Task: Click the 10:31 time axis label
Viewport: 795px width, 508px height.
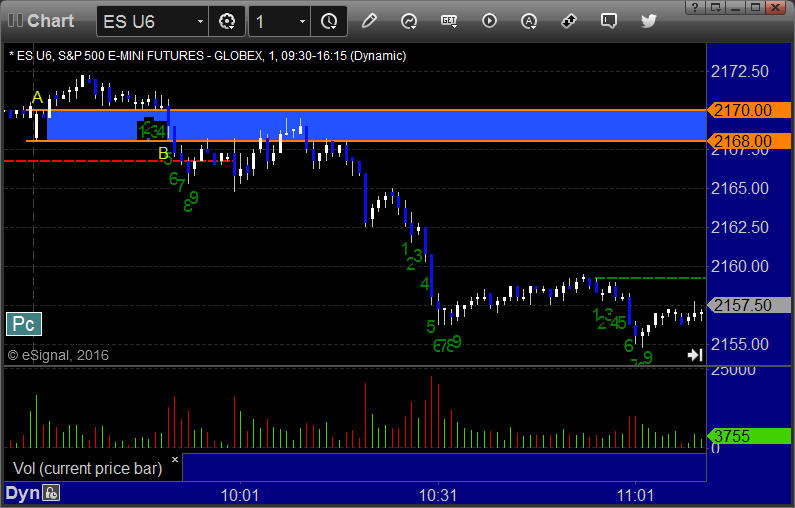Action: (438, 495)
